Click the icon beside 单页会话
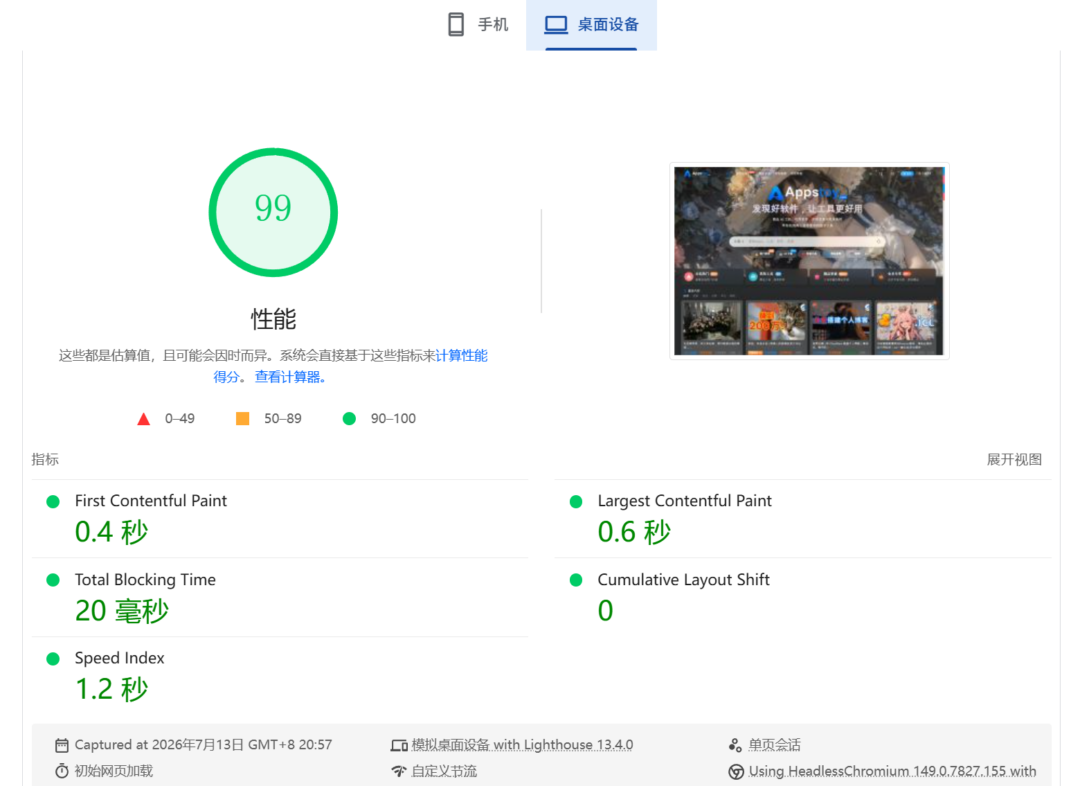This screenshot has height=786, width=1080. (735, 745)
